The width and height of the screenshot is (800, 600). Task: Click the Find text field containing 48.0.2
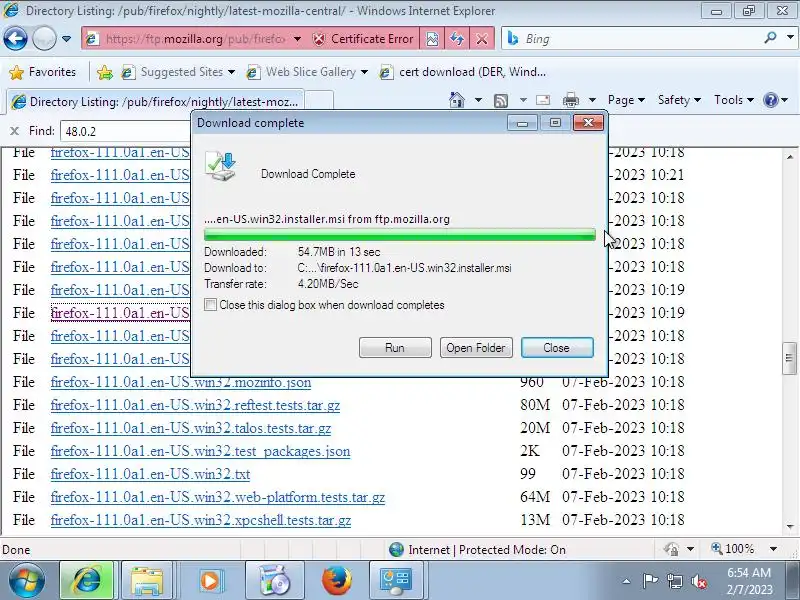126,132
